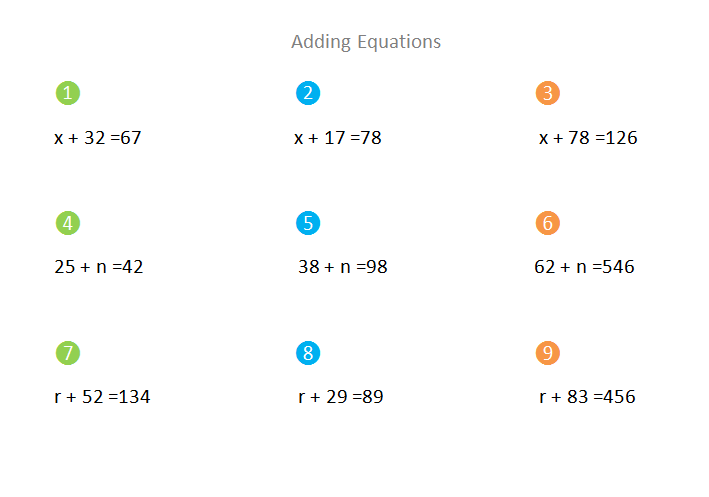The height and width of the screenshot is (497, 709).
Task: Click the orange number 6 circle
Action: 547,223
